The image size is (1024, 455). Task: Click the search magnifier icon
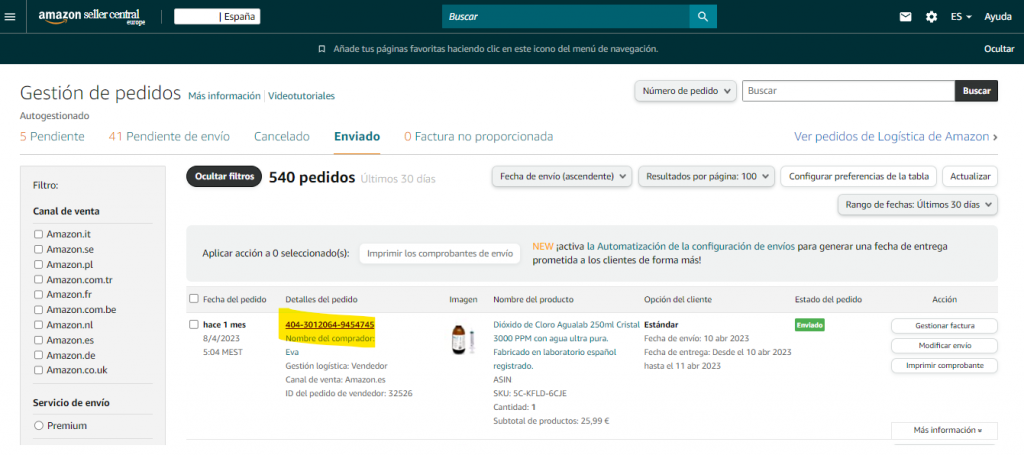pos(703,17)
